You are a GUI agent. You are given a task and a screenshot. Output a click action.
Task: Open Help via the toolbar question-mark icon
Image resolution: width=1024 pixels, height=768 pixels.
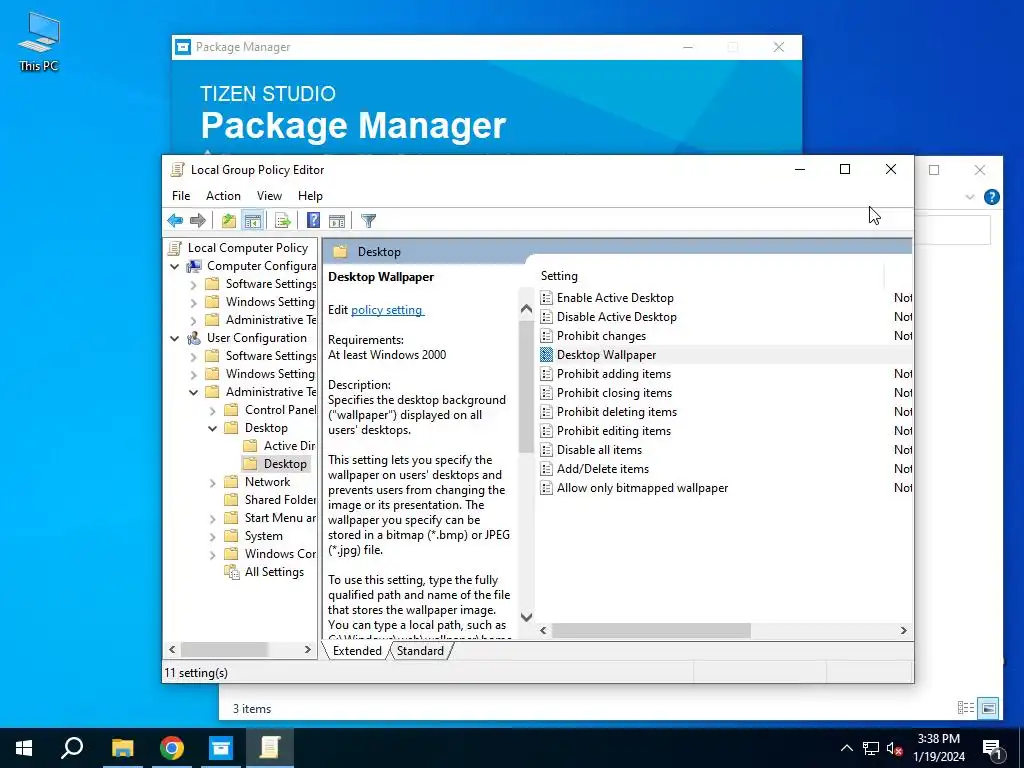313,221
